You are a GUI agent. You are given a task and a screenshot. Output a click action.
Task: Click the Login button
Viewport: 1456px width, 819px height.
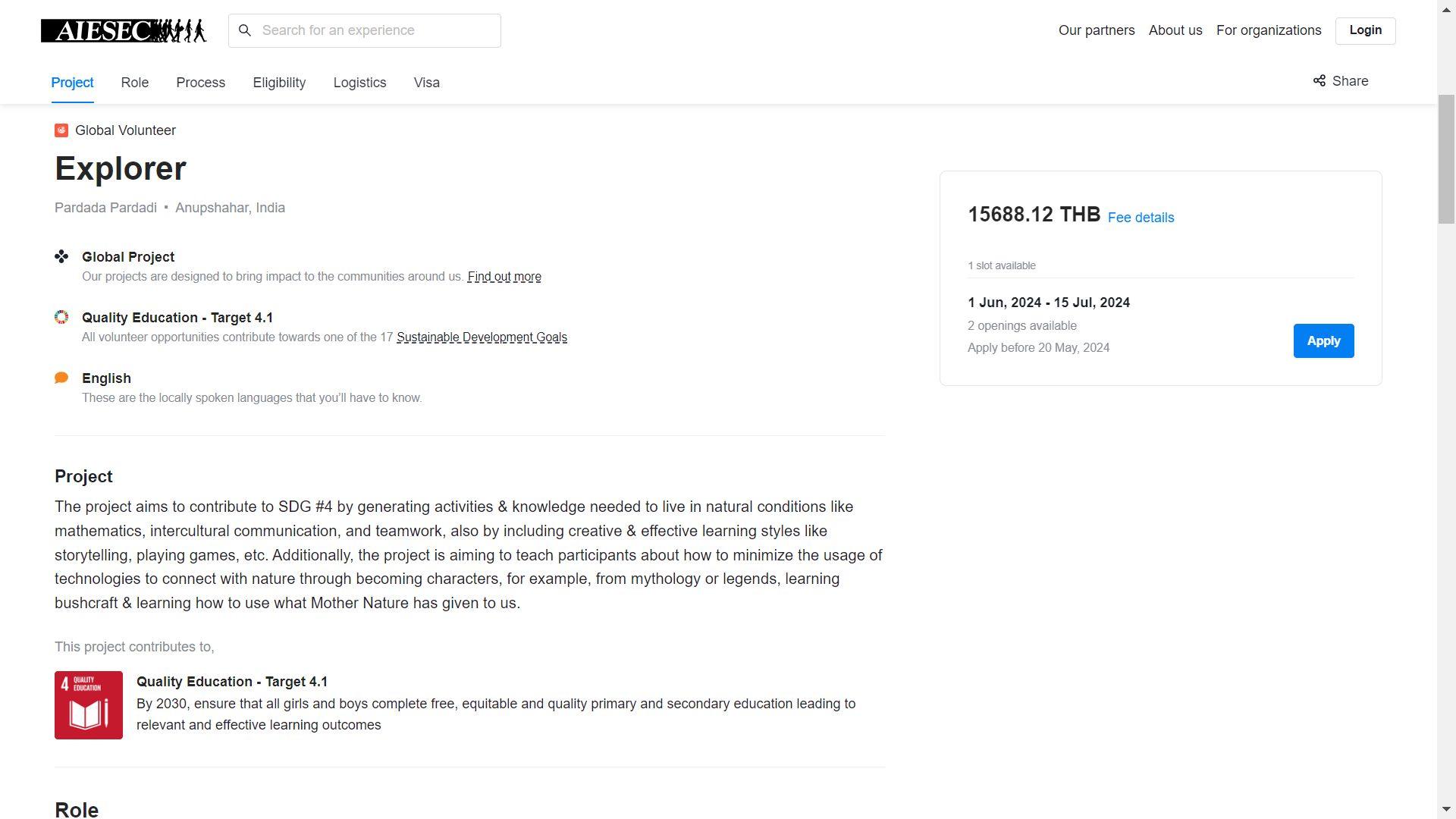(x=1365, y=30)
